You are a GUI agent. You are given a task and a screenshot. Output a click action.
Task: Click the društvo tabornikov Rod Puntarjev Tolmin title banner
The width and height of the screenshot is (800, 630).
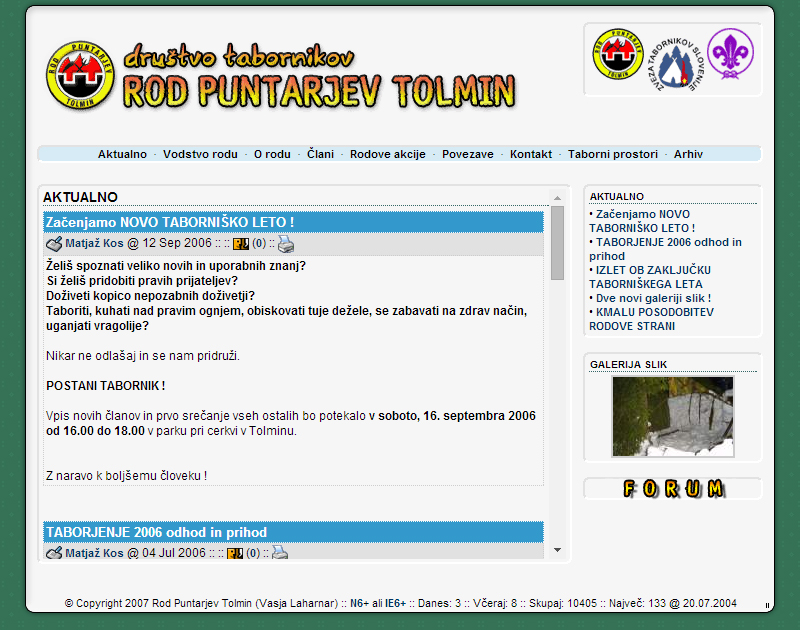(319, 77)
